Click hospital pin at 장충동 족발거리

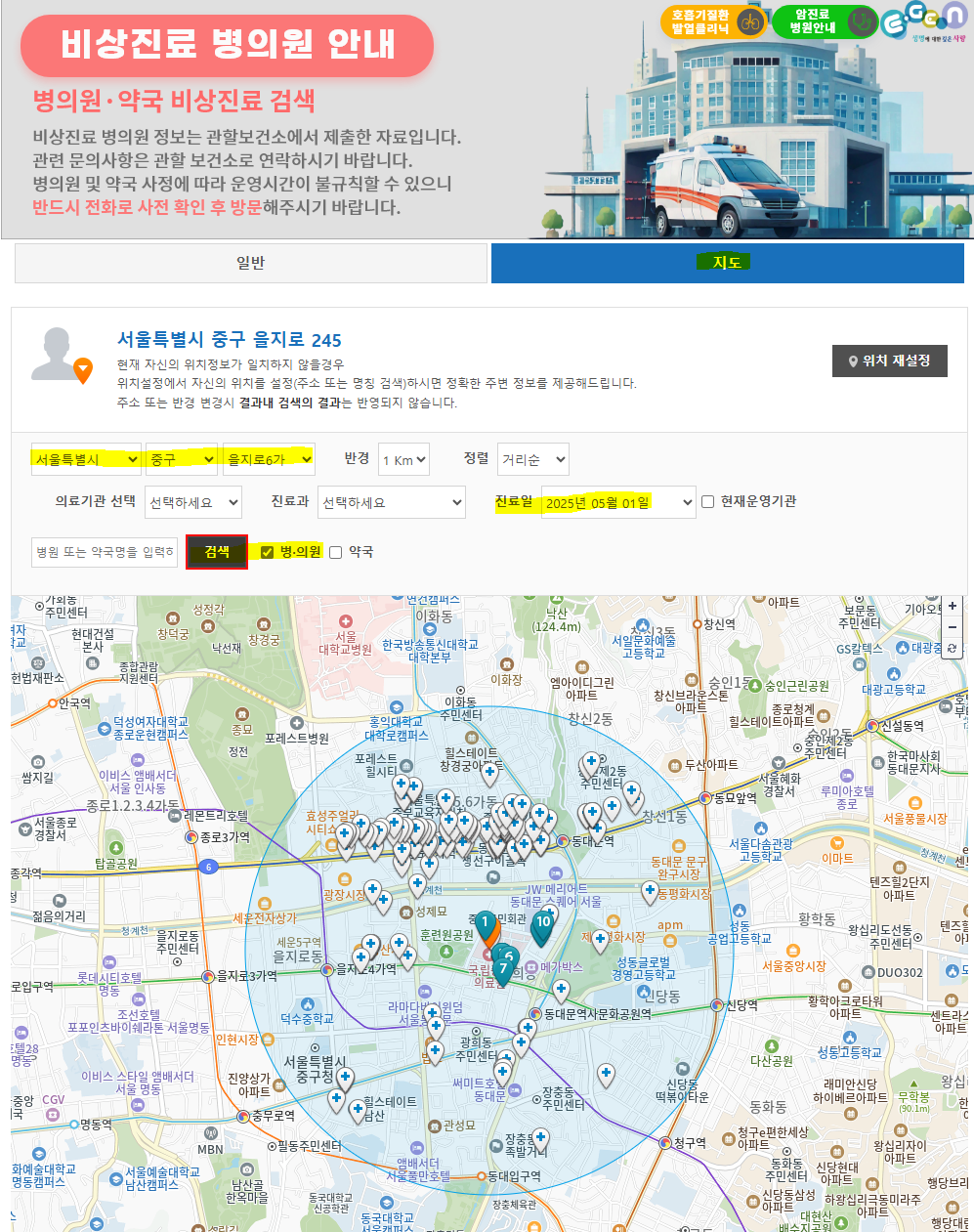[540, 1140]
